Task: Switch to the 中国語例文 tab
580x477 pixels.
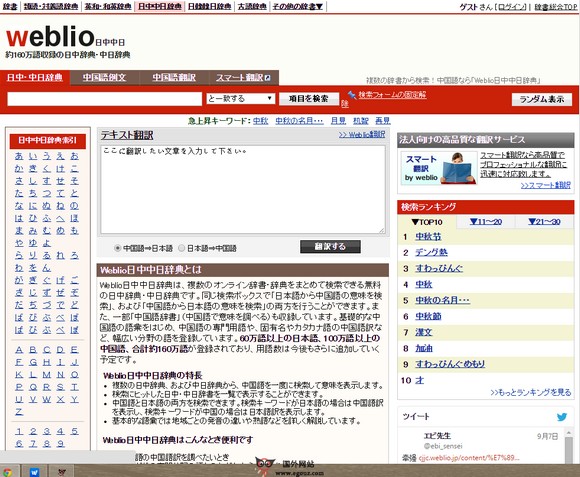Action: (104, 77)
